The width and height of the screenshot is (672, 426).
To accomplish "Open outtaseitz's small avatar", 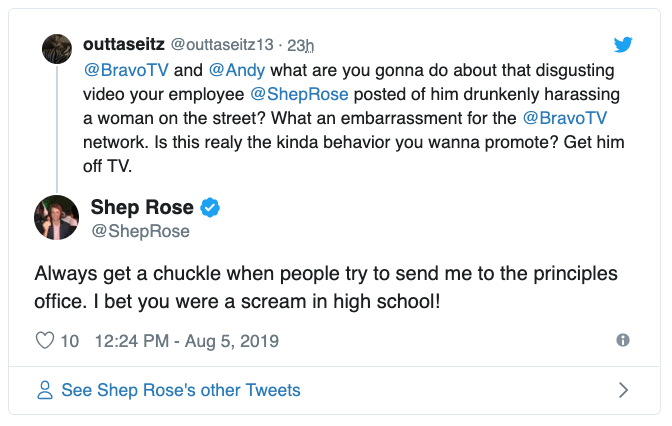I will point(56,47).
